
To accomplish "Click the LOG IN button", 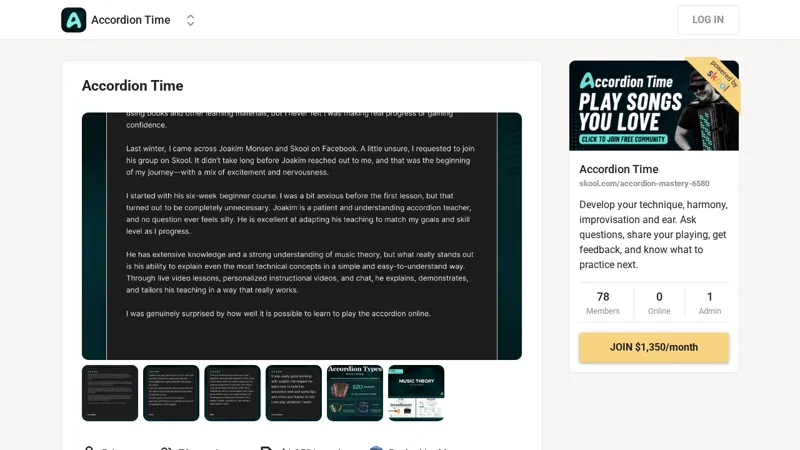I will [708, 20].
